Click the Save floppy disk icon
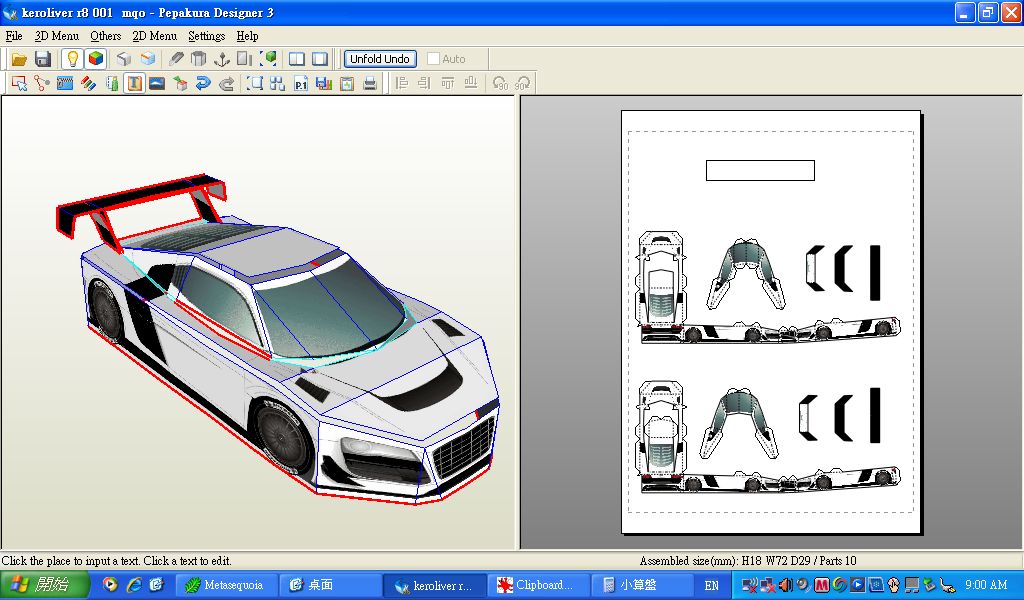 pos(43,59)
